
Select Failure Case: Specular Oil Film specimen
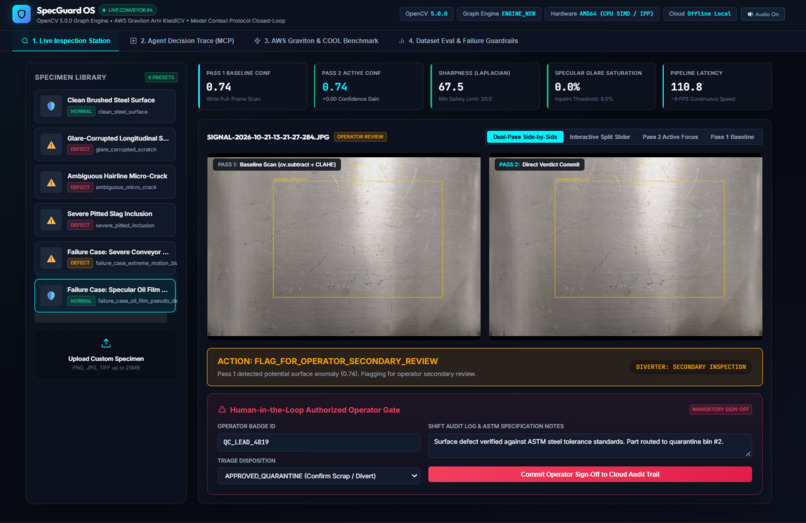click(x=105, y=296)
